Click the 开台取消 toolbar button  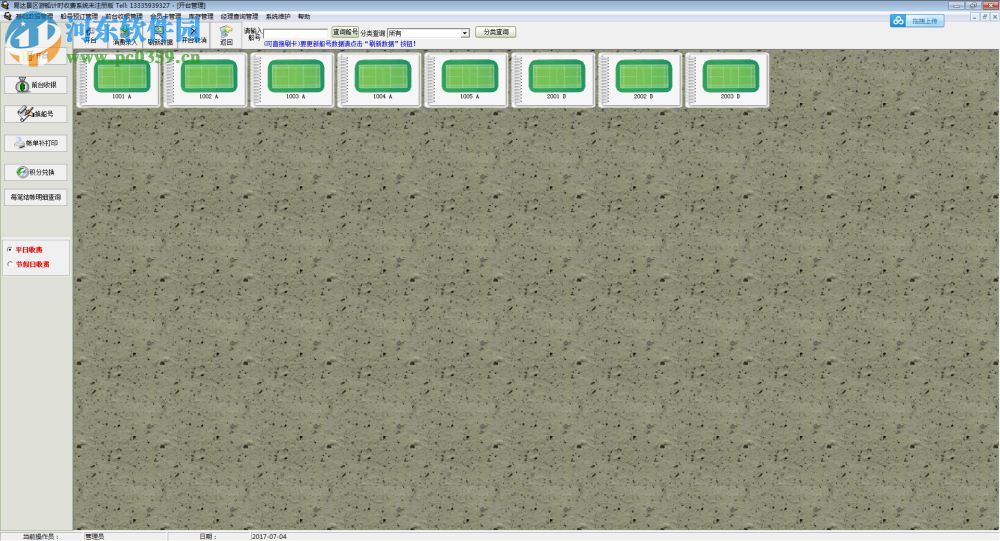click(x=194, y=35)
